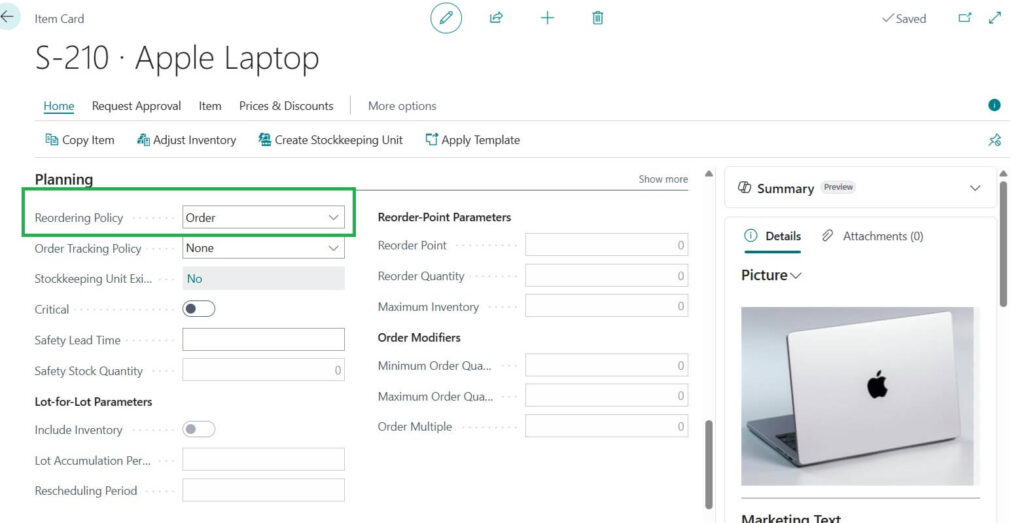Open card in new window icon
This screenshot has height=523, width=1024.
[x=965, y=18]
